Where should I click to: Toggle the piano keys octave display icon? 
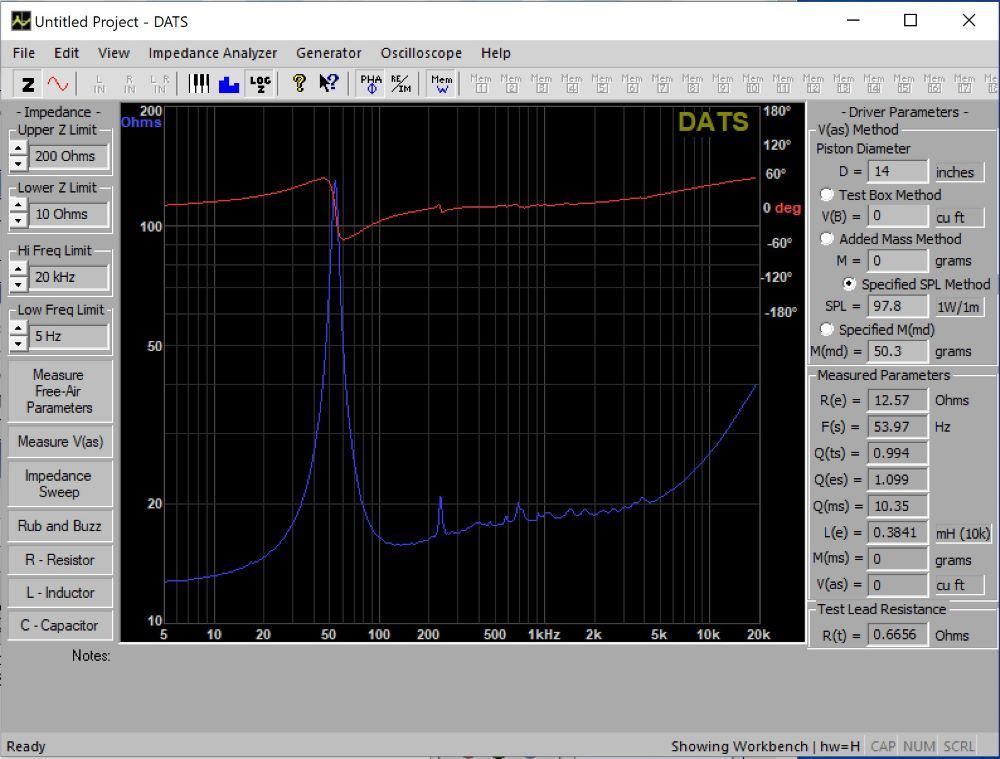pos(198,84)
